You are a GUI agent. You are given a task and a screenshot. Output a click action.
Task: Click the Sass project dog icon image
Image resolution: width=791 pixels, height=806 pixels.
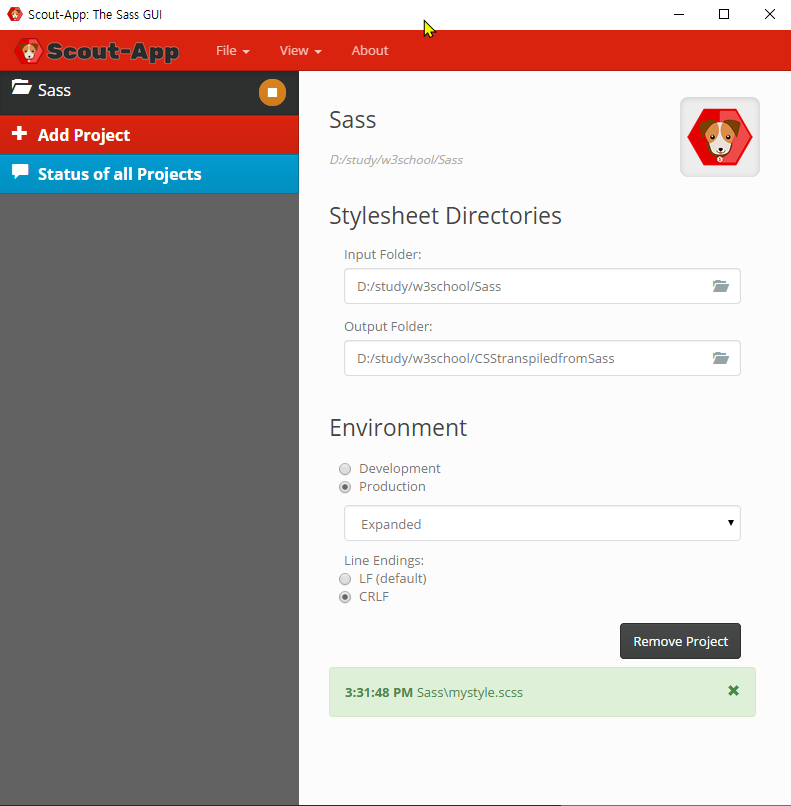click(719, 137)
